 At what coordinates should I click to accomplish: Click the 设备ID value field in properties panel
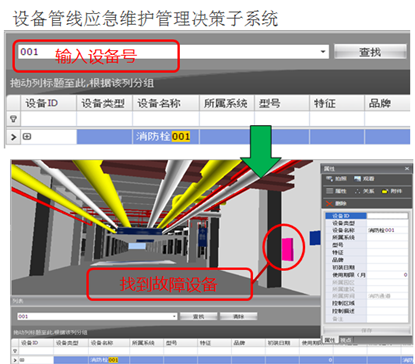(387, 216)
